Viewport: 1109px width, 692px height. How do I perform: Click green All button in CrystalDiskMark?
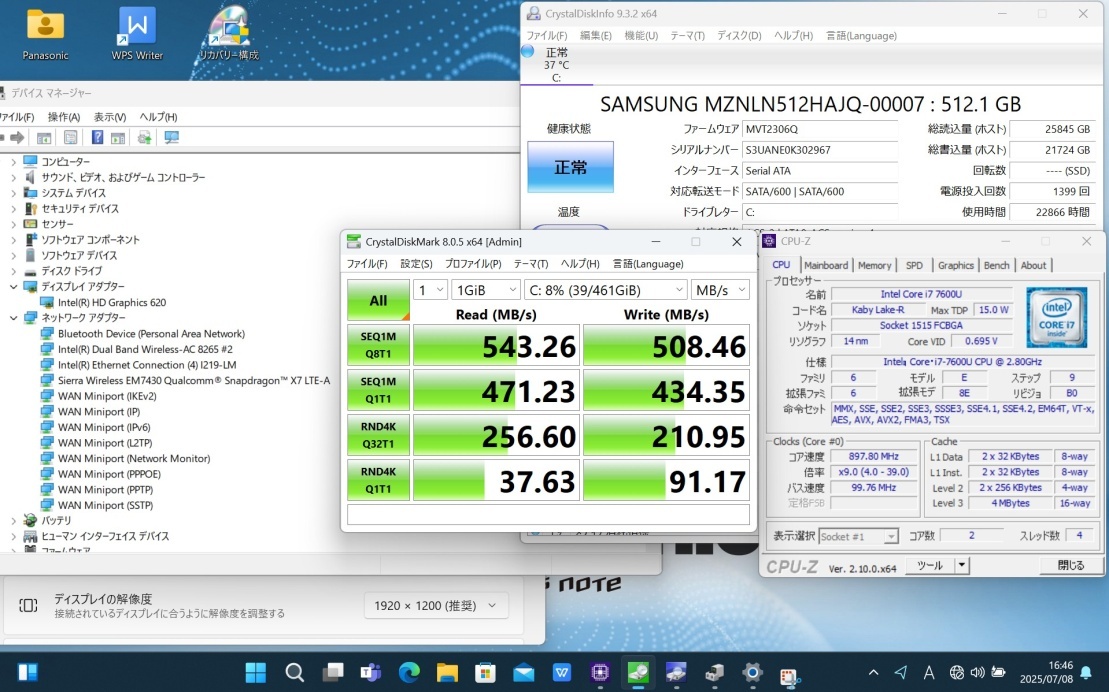(x=378, y=300)
